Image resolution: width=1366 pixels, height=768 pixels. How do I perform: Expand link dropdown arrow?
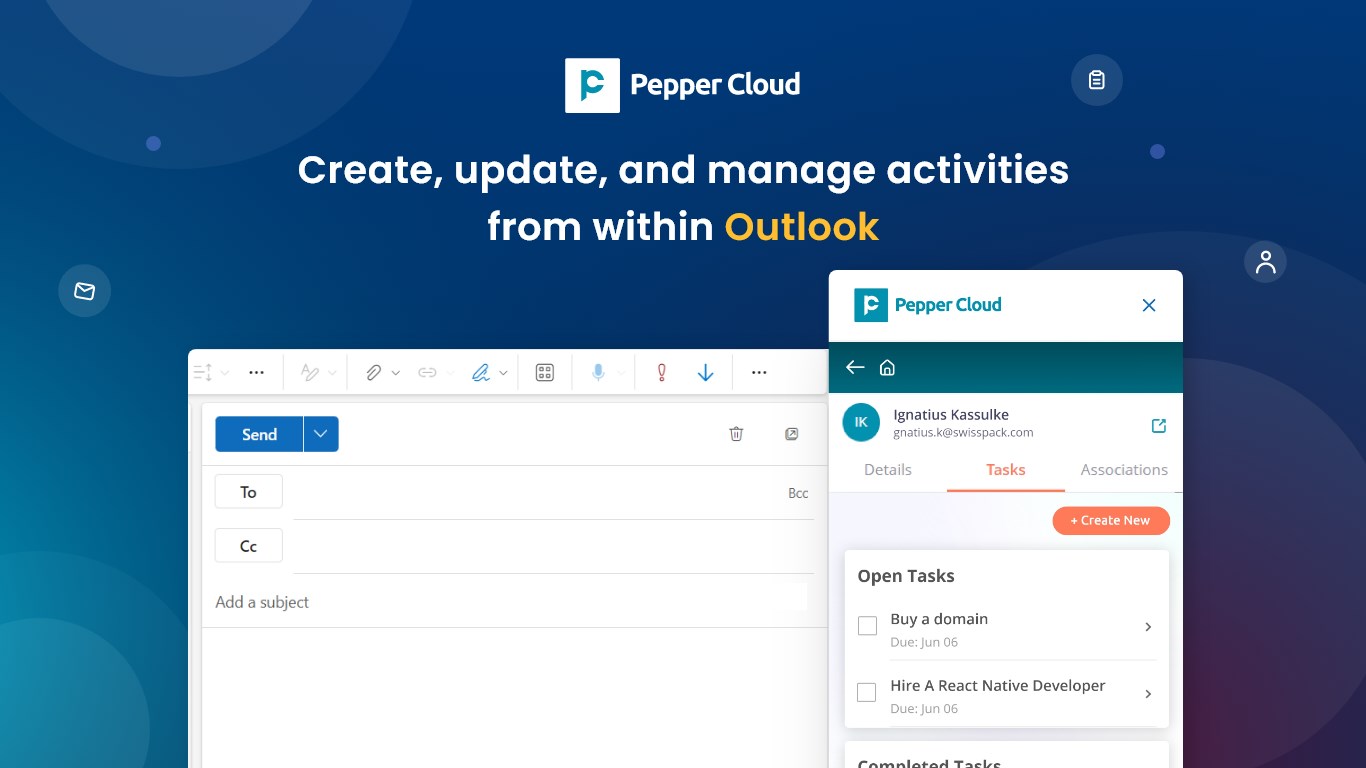click(449, 373)
